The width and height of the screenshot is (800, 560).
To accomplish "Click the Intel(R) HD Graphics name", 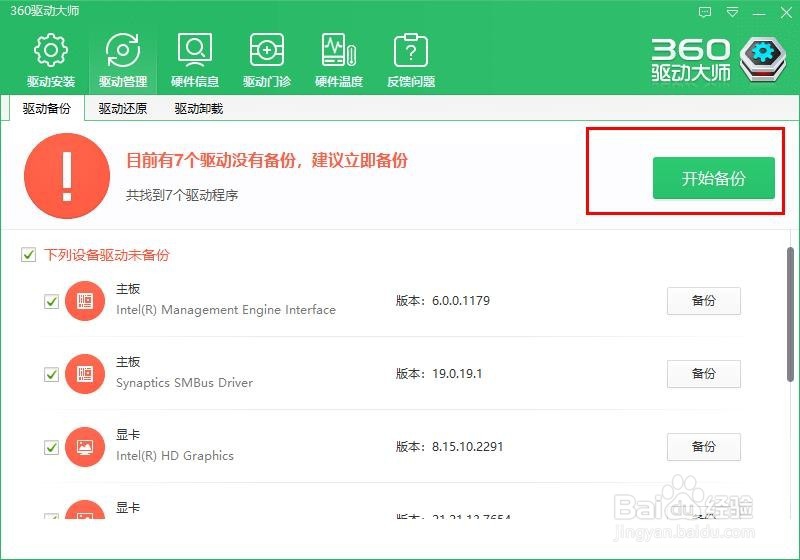I will (175, 455).
